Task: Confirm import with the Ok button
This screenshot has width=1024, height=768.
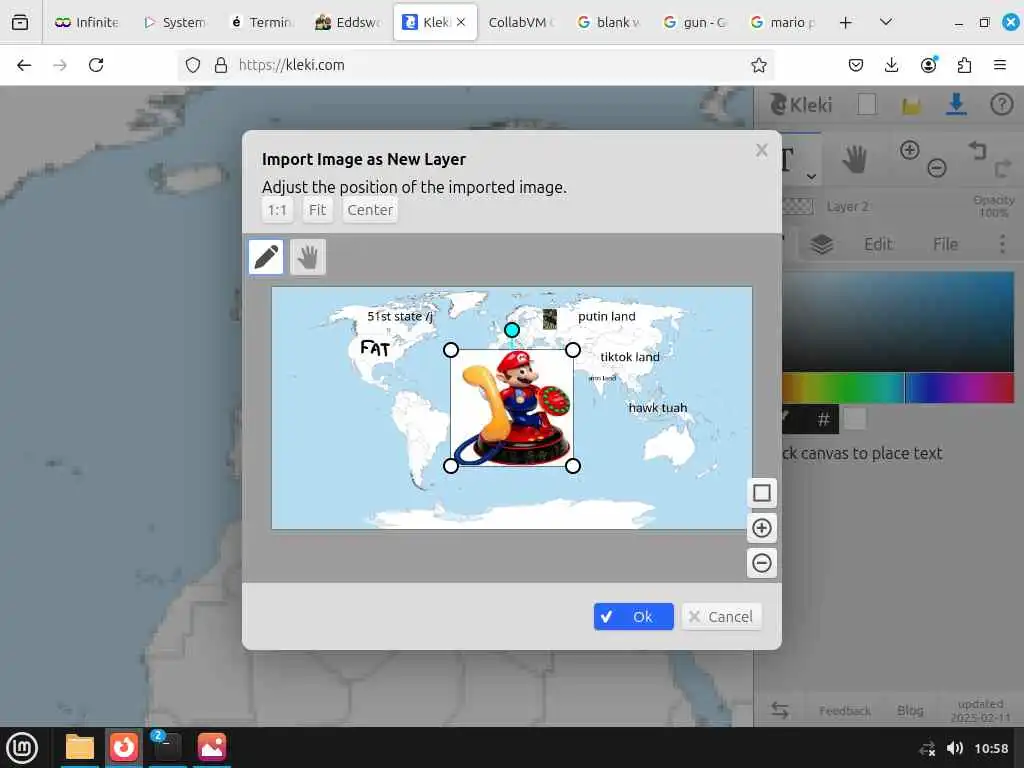Action: [x=633, y=616]
